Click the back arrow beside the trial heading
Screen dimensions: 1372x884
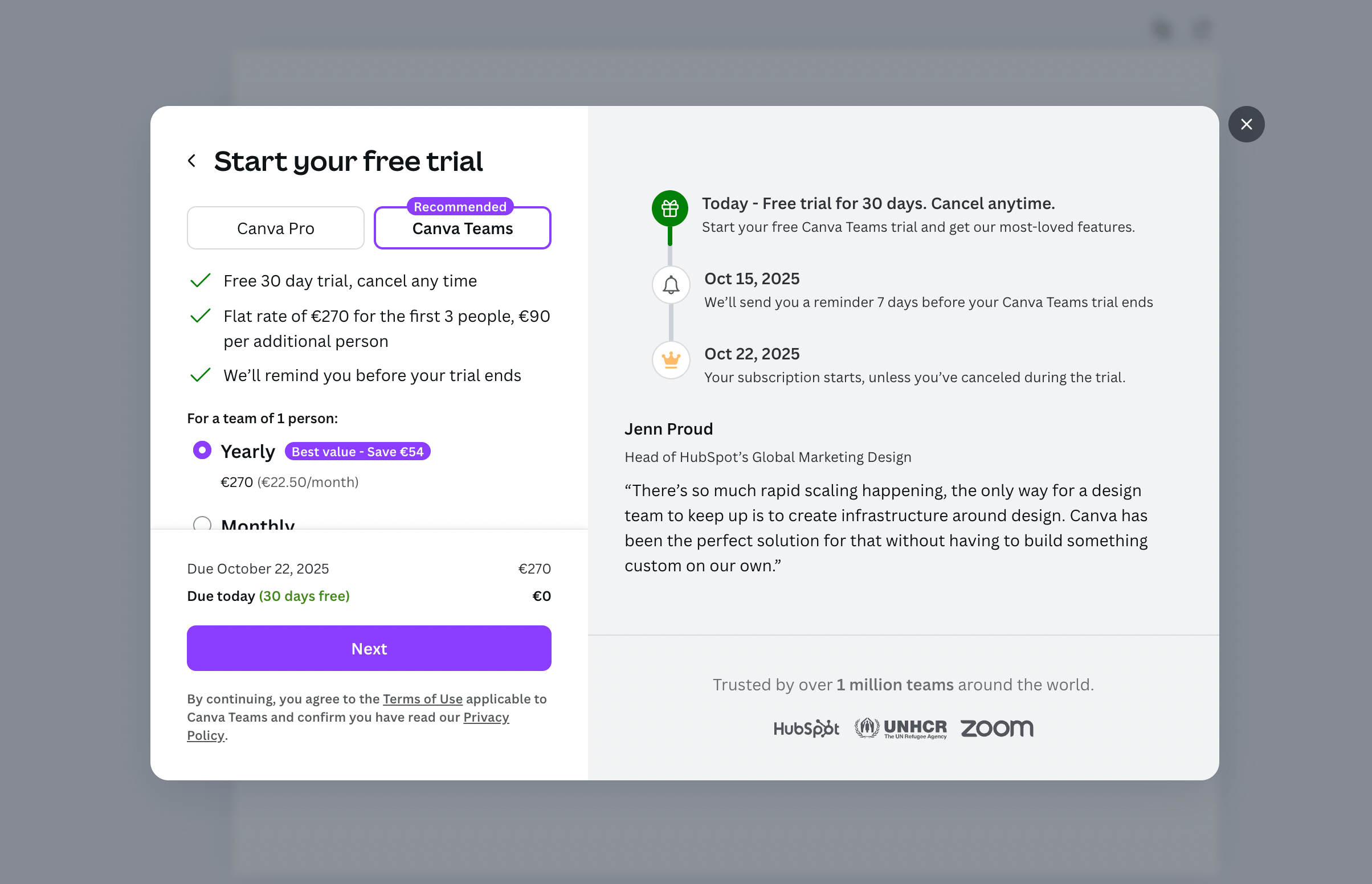click(193, 161)
